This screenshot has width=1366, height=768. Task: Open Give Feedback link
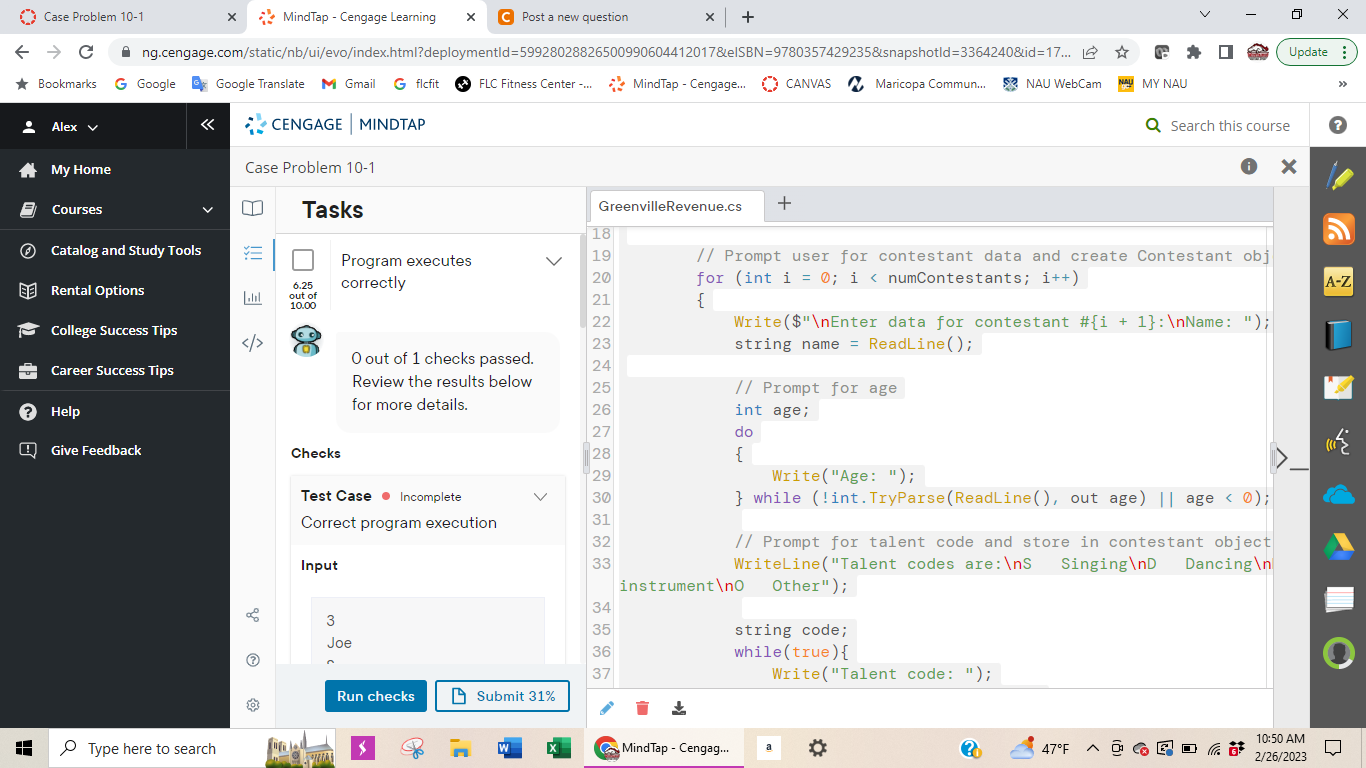click(x=96, y=450)
